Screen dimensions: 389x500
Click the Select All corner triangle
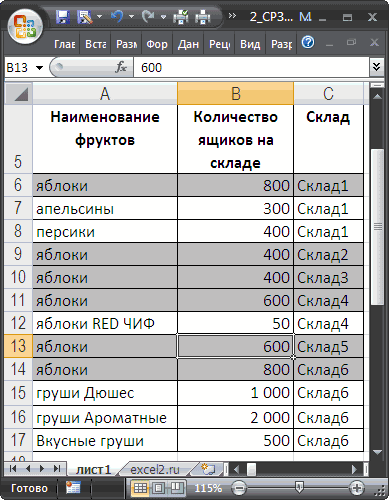(x=19, y=94)
